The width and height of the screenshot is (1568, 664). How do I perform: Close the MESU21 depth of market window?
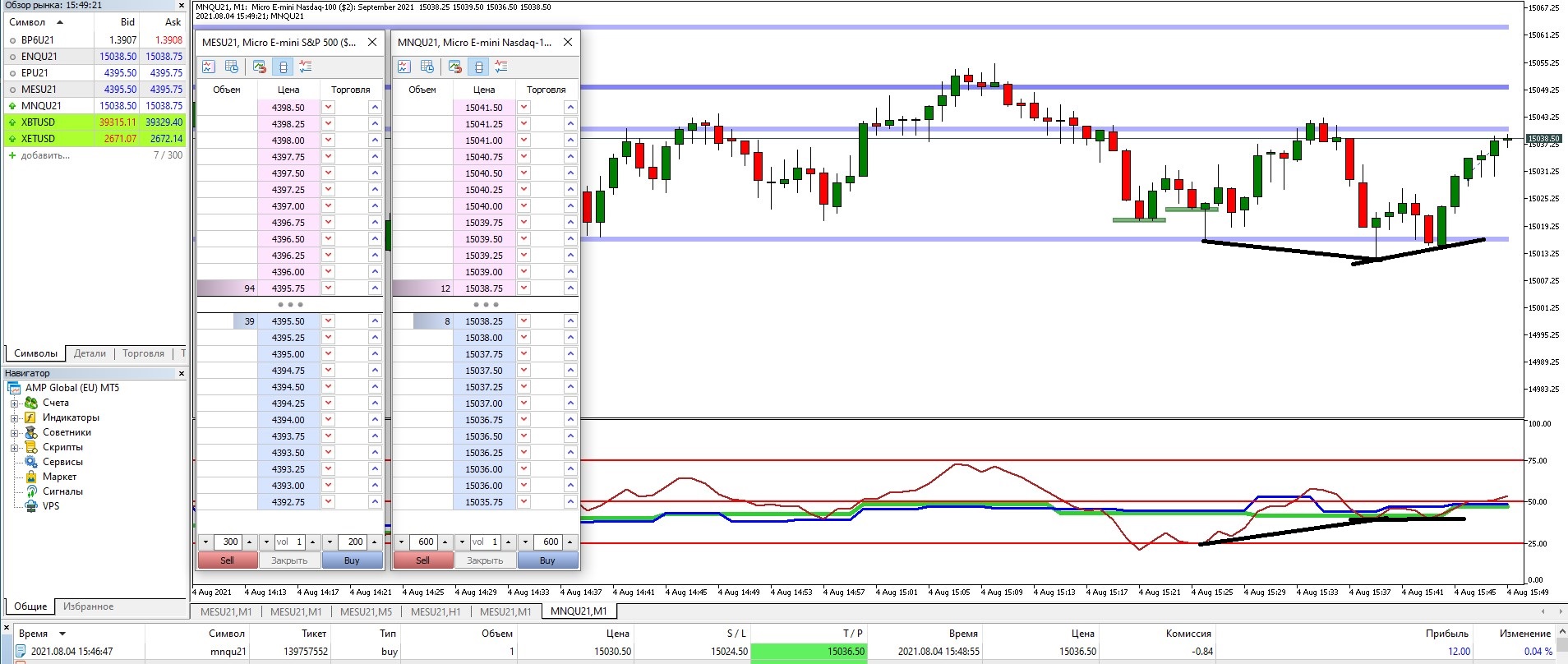pyautogui.click(x=372, y=42)
